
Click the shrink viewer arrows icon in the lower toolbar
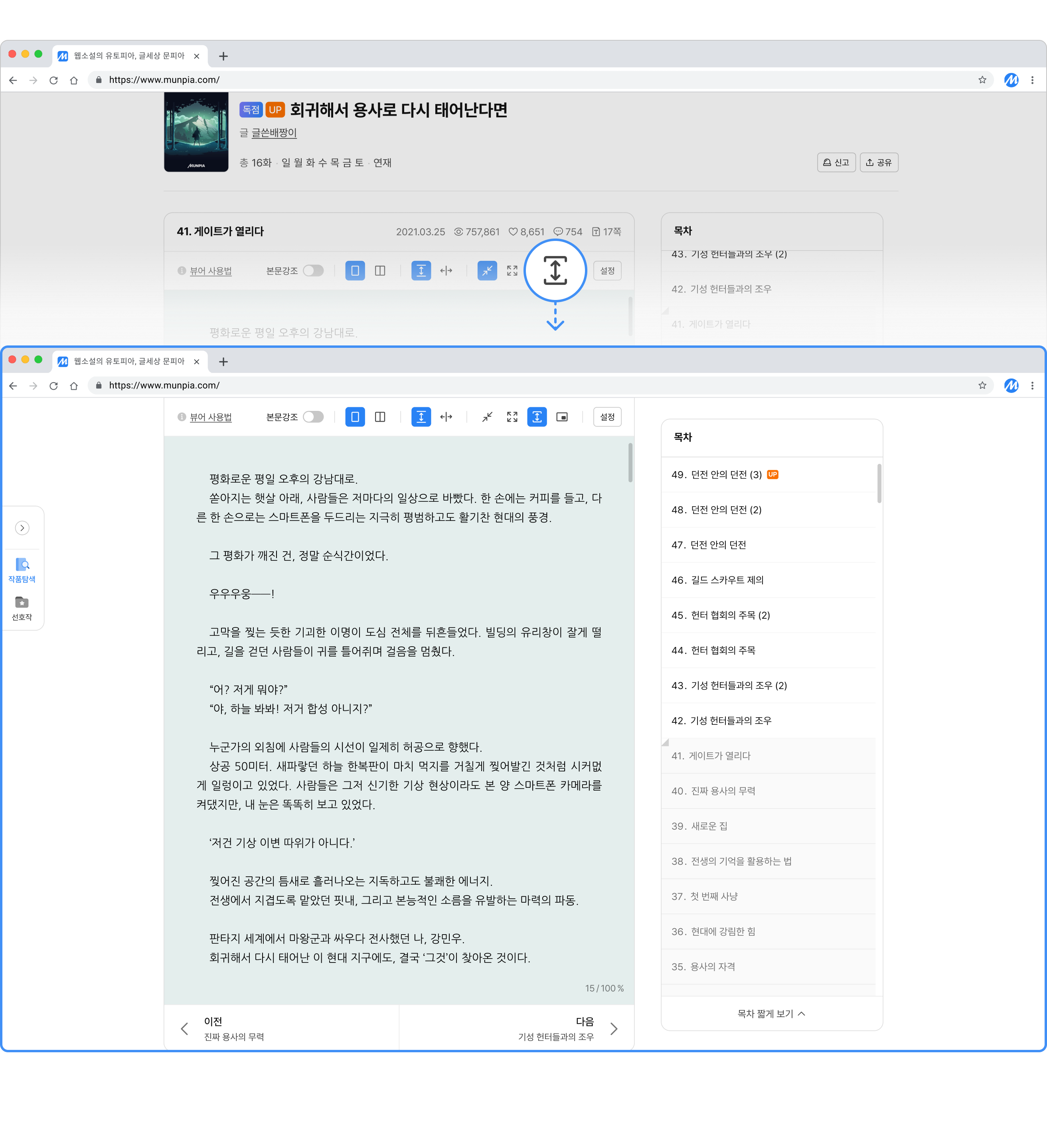click(487, 417)
